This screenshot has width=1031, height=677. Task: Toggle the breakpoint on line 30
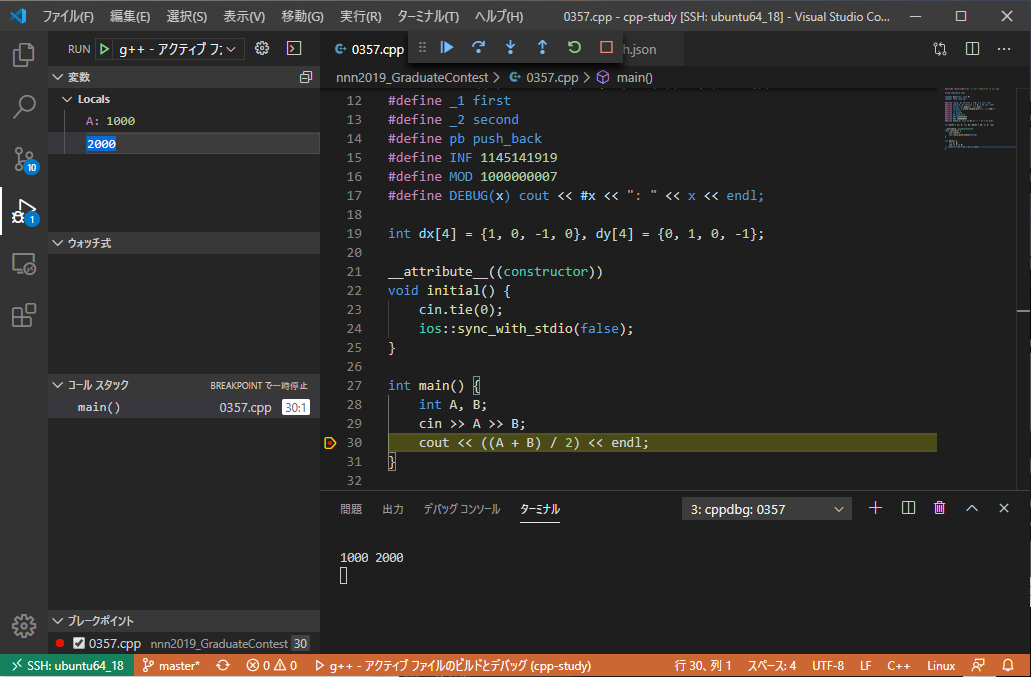(330, 443)
